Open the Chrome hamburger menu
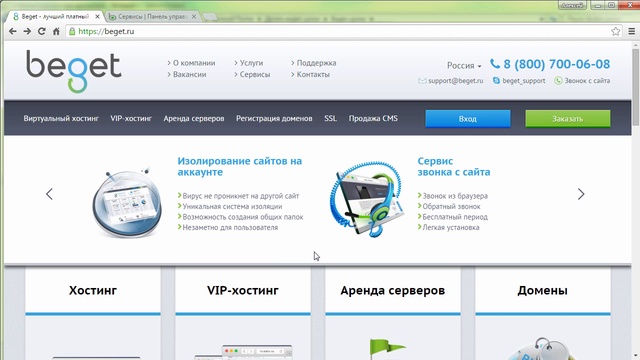The height and width of the screenshot is (360, 640). coord(631,31)
